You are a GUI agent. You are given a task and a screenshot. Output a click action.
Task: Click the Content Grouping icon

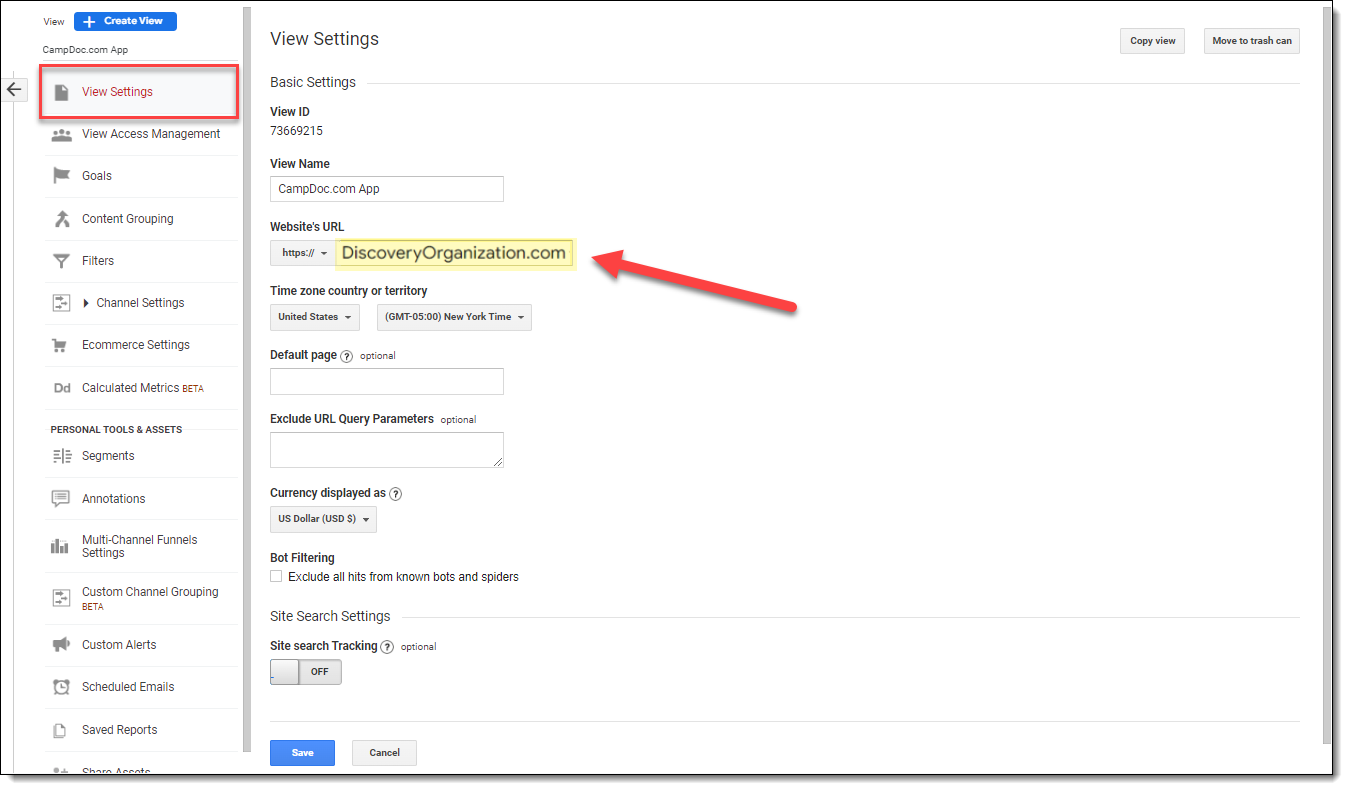tap(62, 219)
